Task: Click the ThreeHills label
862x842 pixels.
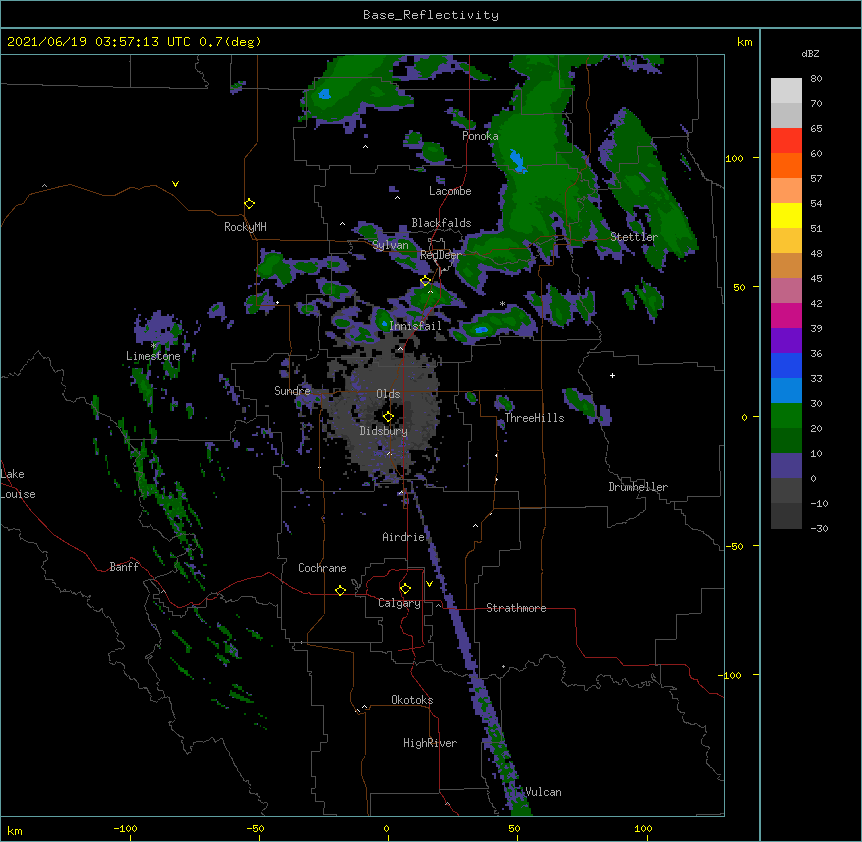Action: coord(535,418)
